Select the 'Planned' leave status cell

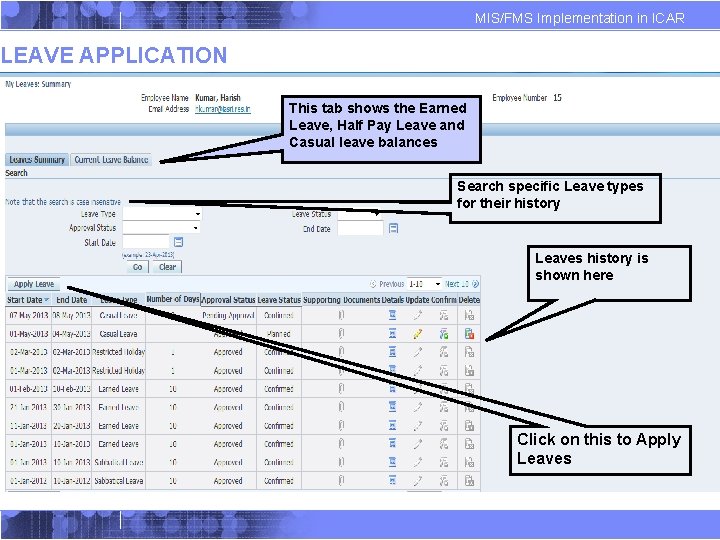tap(279, 334)
